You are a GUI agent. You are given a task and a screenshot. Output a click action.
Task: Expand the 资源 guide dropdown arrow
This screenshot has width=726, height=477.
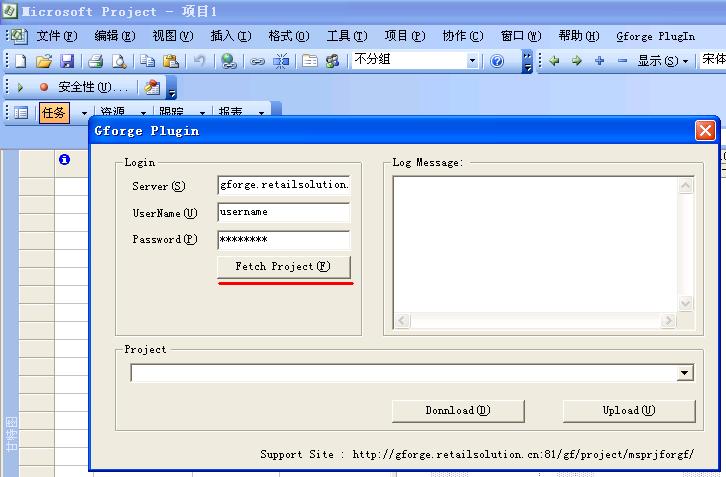click(143, 113)
